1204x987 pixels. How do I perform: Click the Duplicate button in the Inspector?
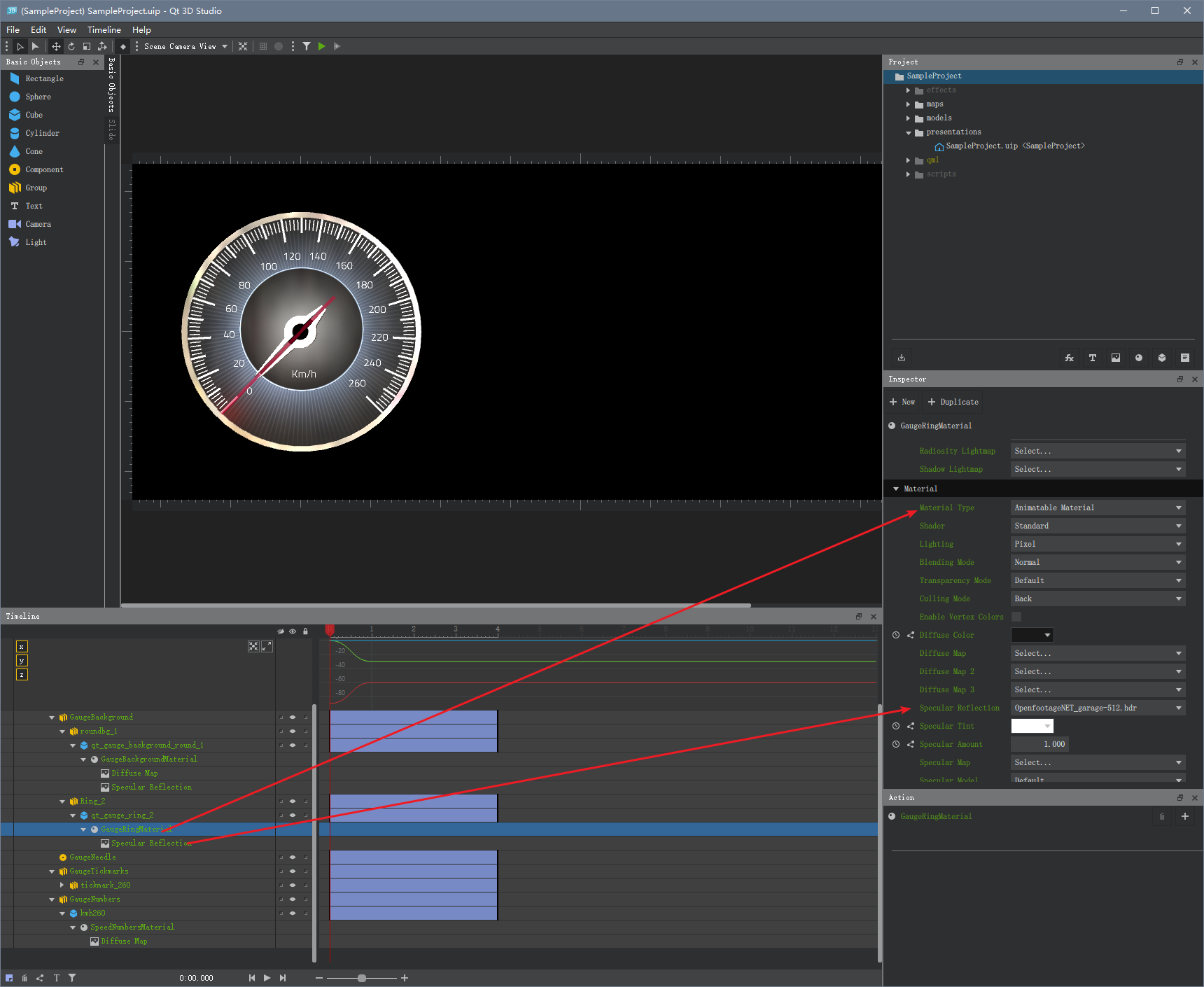[x=952, y=402]
